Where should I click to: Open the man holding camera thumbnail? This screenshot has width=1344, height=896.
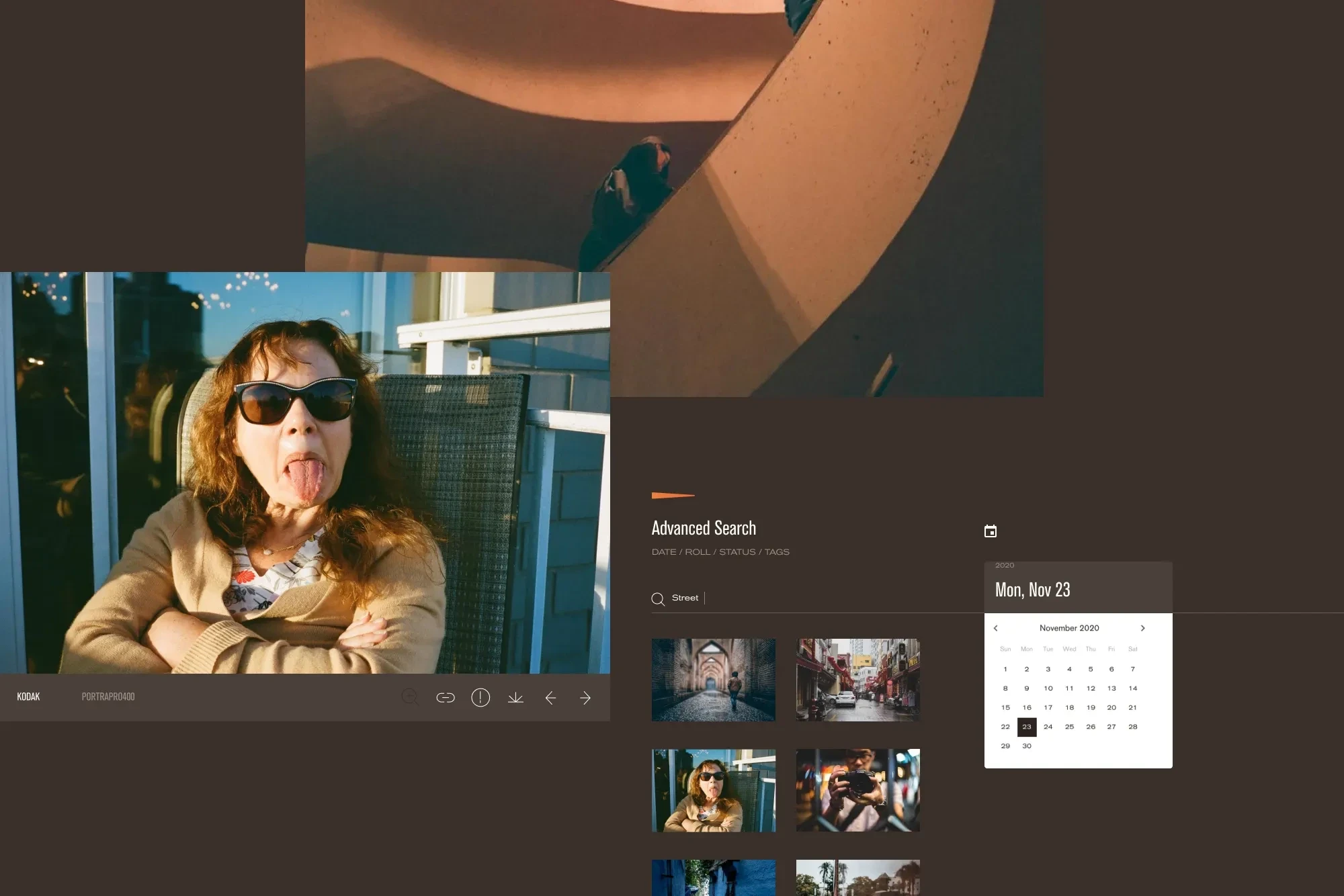point(857,790)
